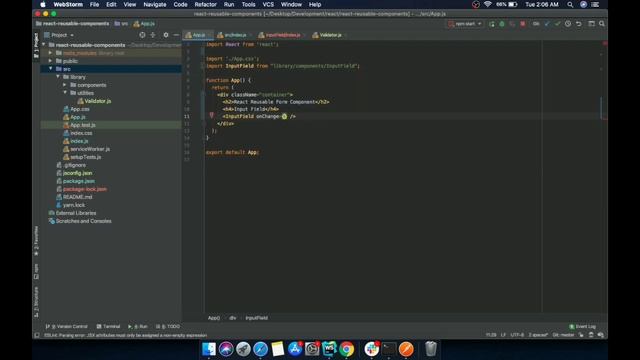Viewport: 640px width, 360px height.
Task: Open Git history clock icon
Action: tap(568, 24)
